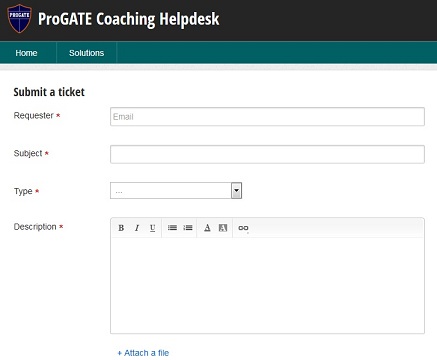Open the text background color picker
Screen dimensions: 437x360
[223, 228]
